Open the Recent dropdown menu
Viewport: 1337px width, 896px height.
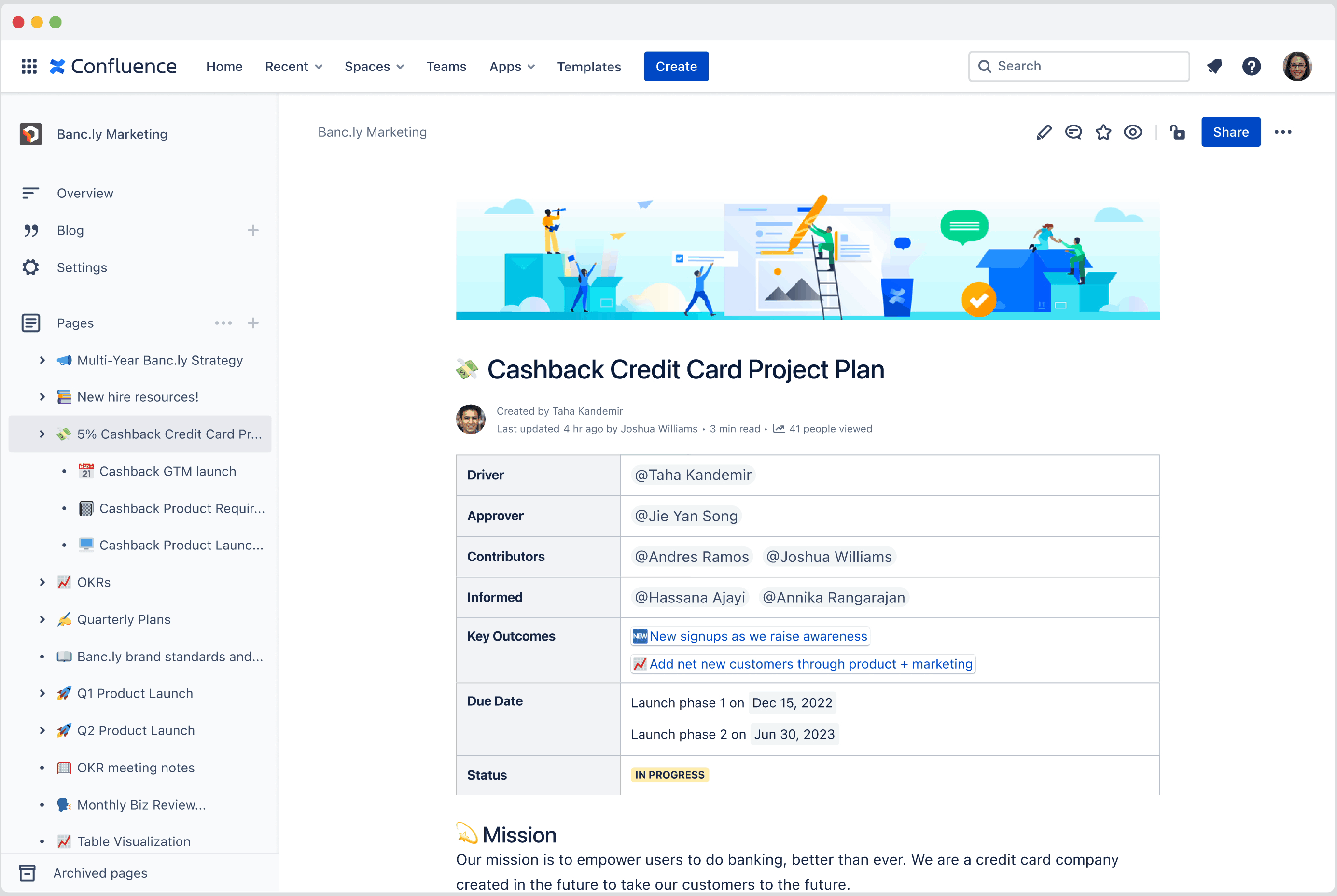[293, 66]
